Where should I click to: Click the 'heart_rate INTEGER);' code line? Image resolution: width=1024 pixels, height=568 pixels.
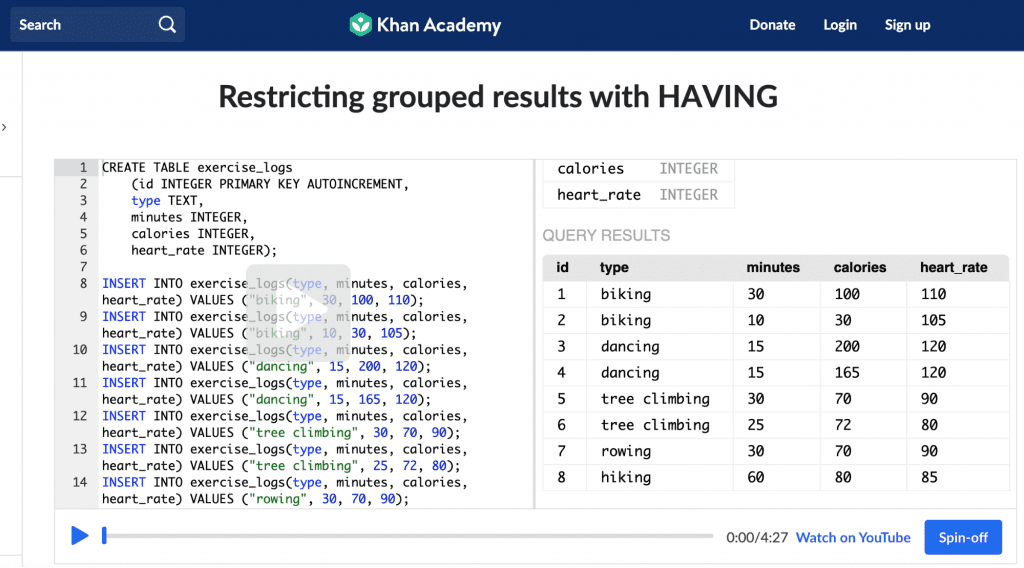(204, 251)
